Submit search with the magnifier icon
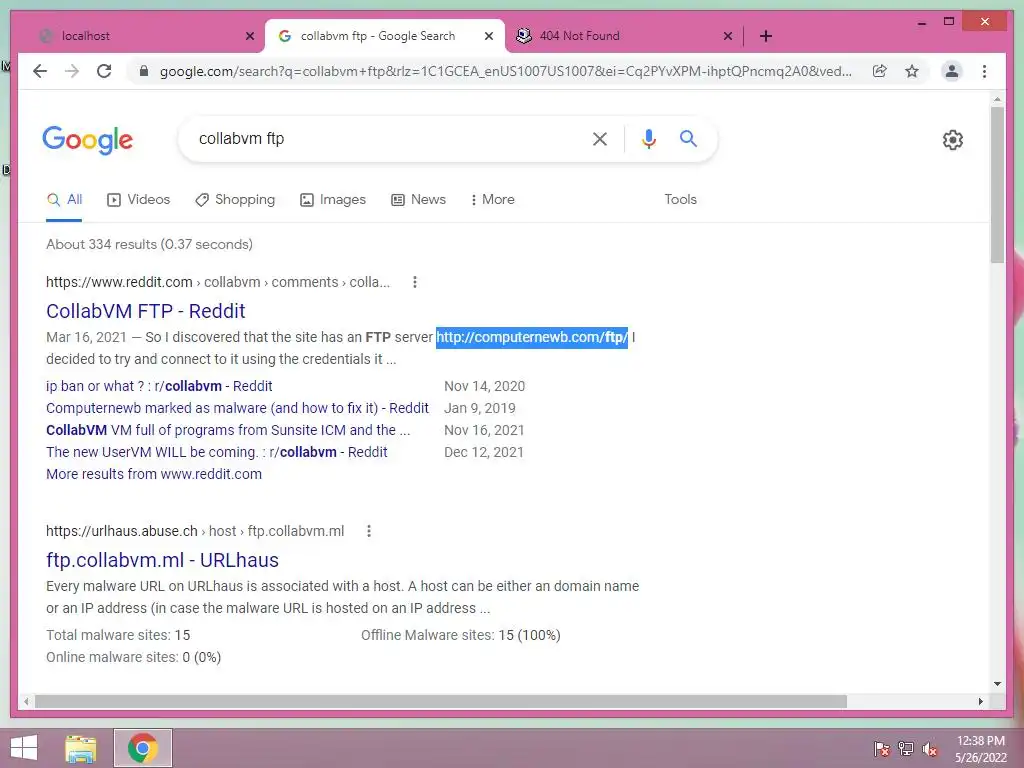This screenshot has height=768, width=1024. 688,138
